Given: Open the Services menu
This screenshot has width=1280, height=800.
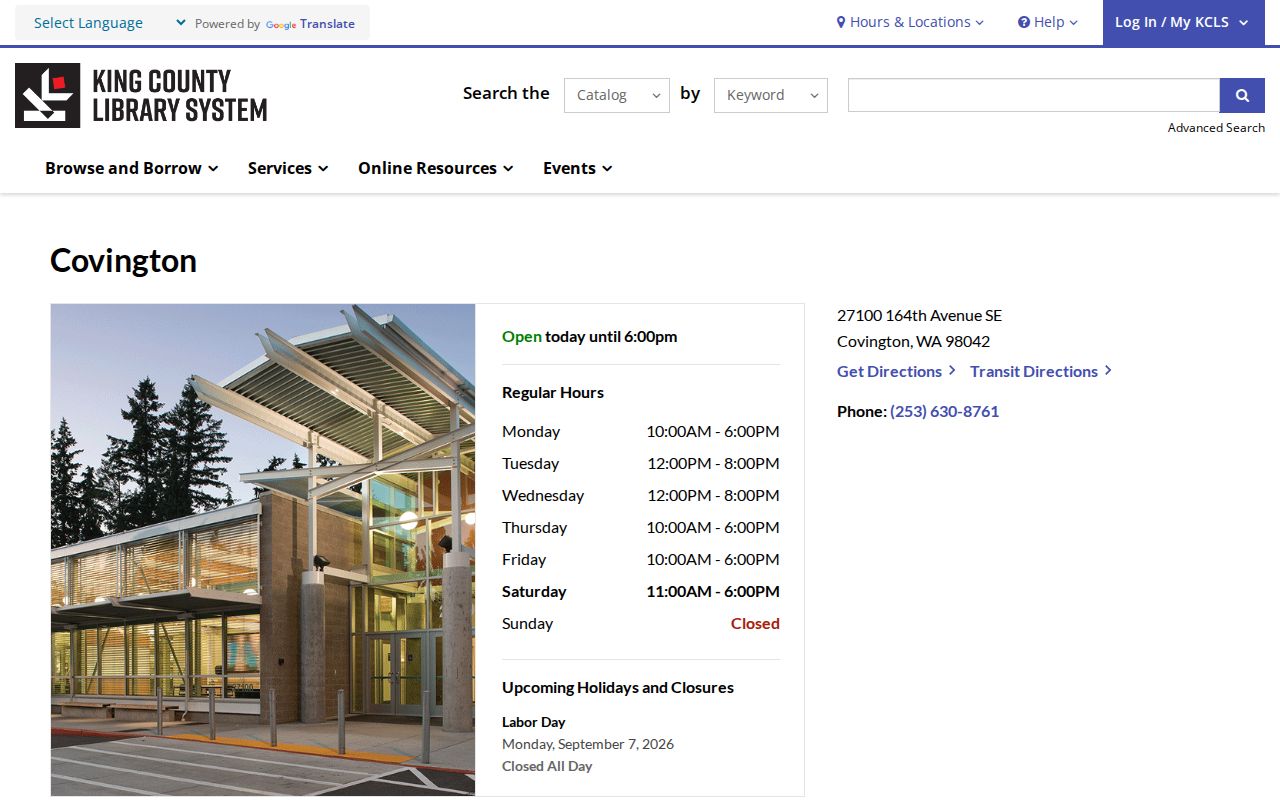Looking at the screenshot, I should (x=288, y=168).
